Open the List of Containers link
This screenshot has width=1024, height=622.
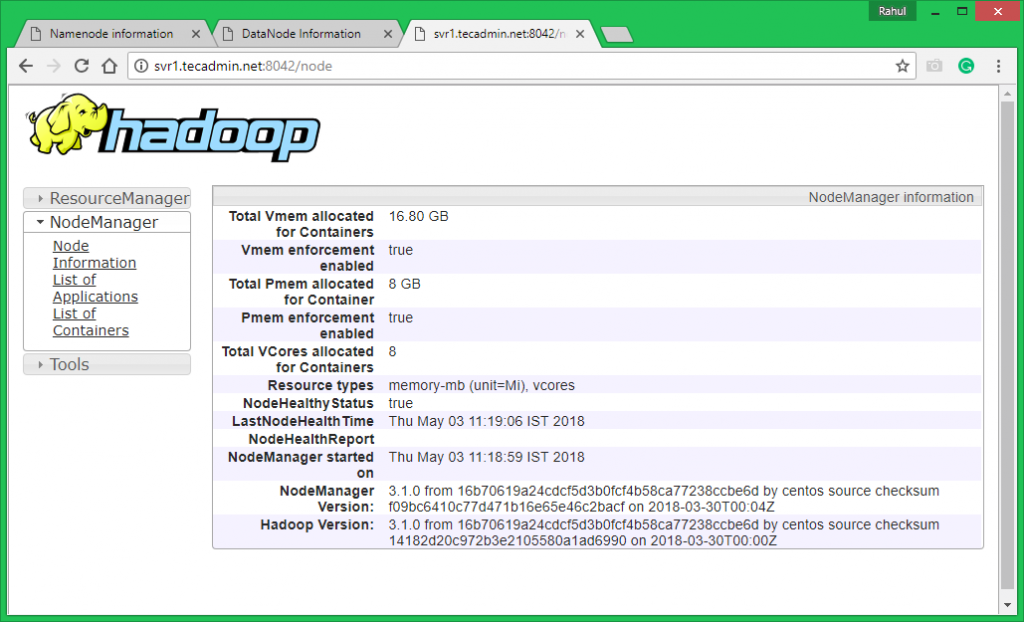pyautogui.click(x=90, y=322)
